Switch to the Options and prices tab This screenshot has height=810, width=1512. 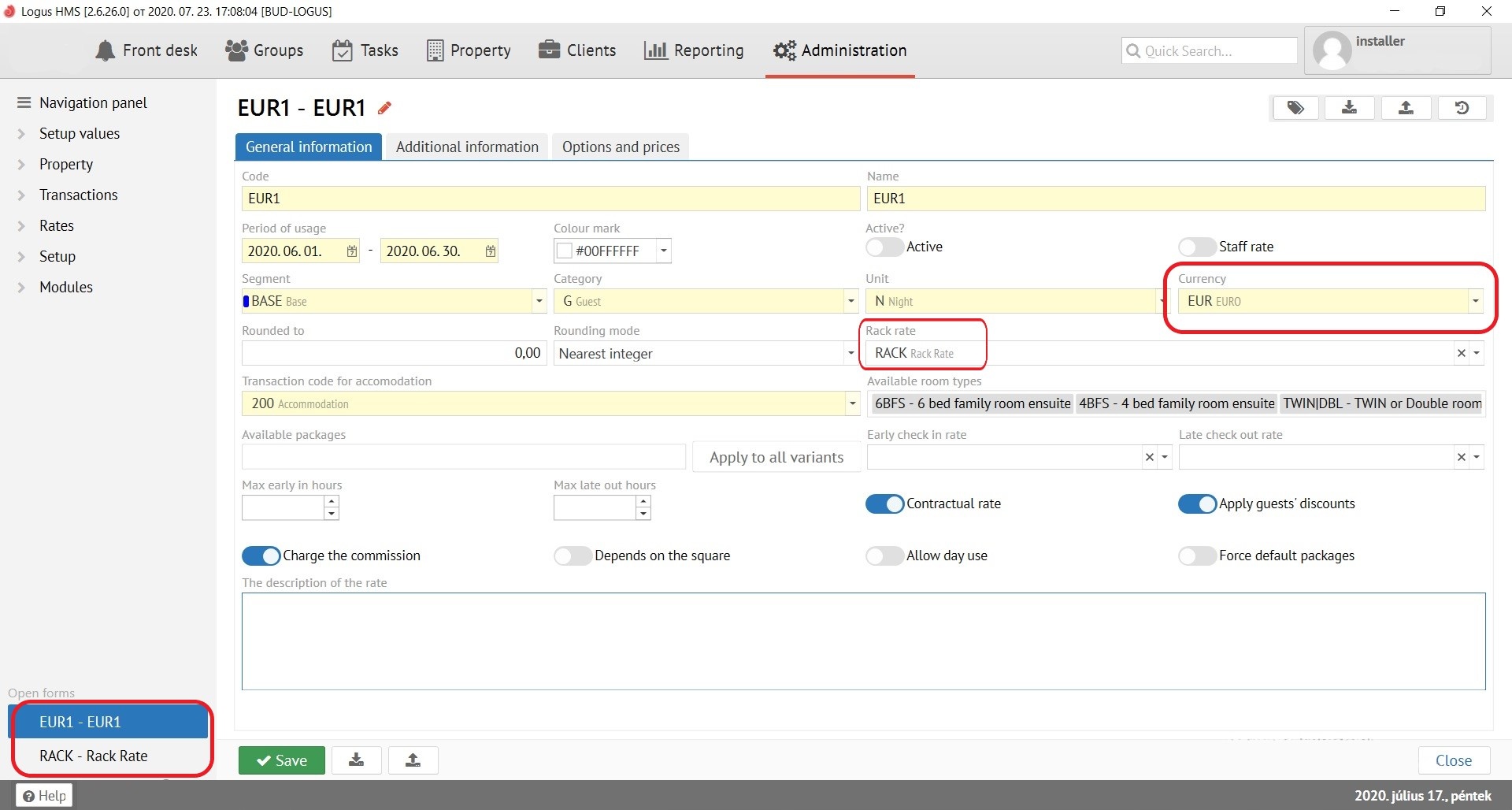[621, 147]
